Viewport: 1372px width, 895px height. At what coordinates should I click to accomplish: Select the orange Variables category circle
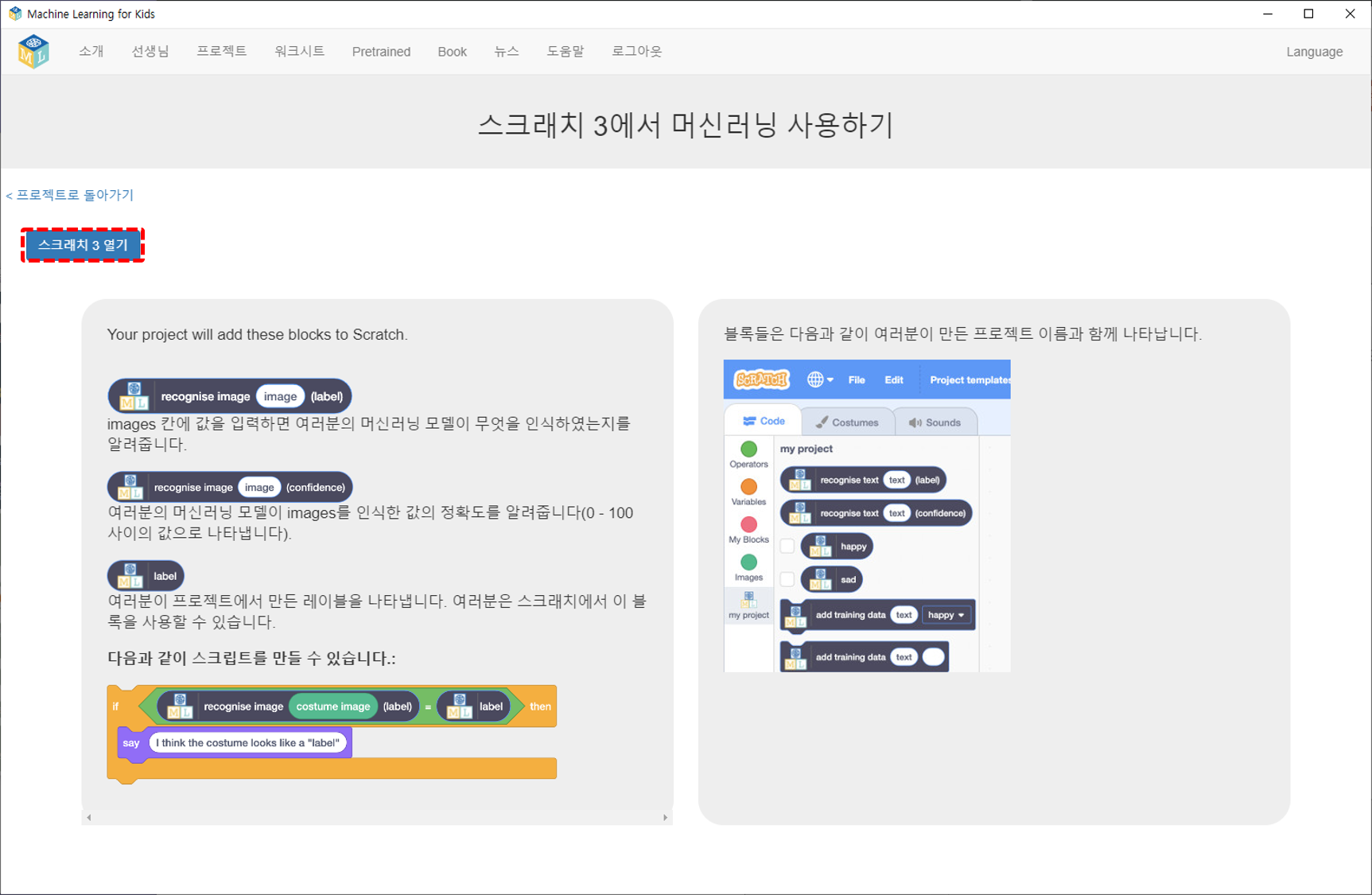point(748,487)
